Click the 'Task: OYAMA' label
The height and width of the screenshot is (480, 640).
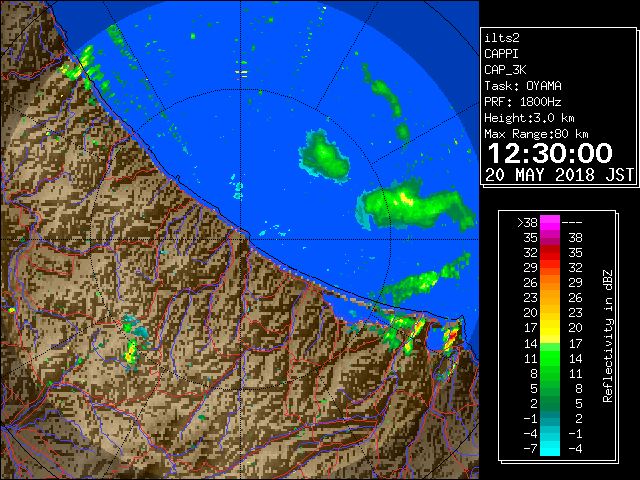point(523,86)
